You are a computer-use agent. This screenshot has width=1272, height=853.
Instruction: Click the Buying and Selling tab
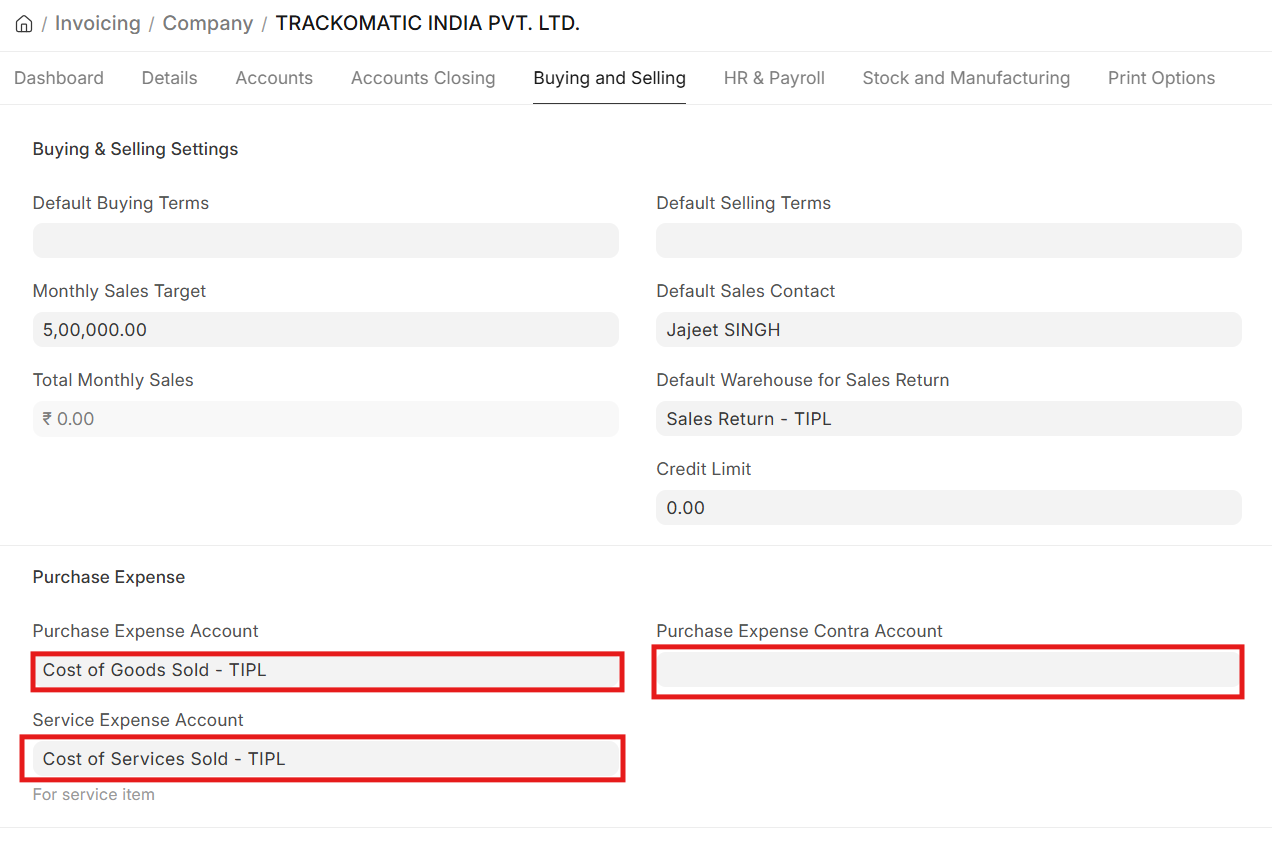[609, 78]
